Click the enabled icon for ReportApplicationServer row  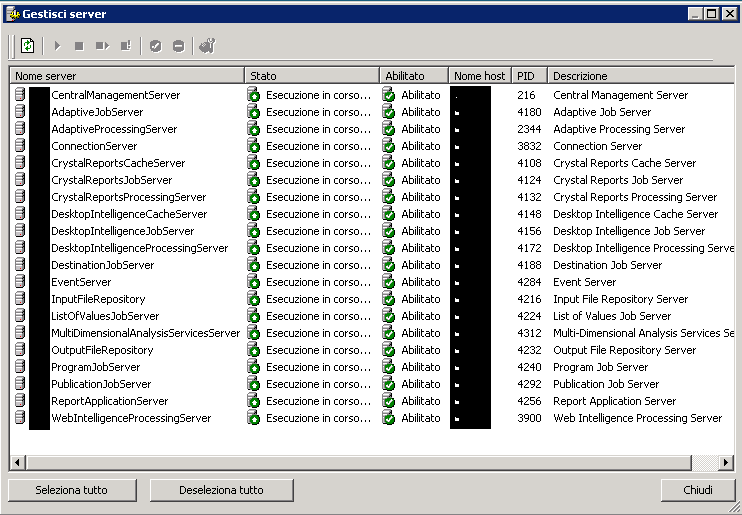(x=389, y=401)
